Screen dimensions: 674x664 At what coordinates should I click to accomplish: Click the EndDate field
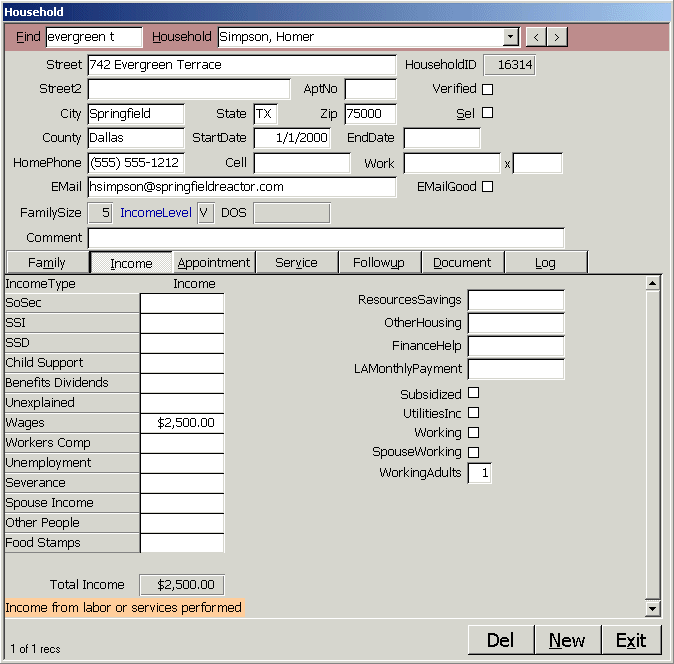pos(442,138)
